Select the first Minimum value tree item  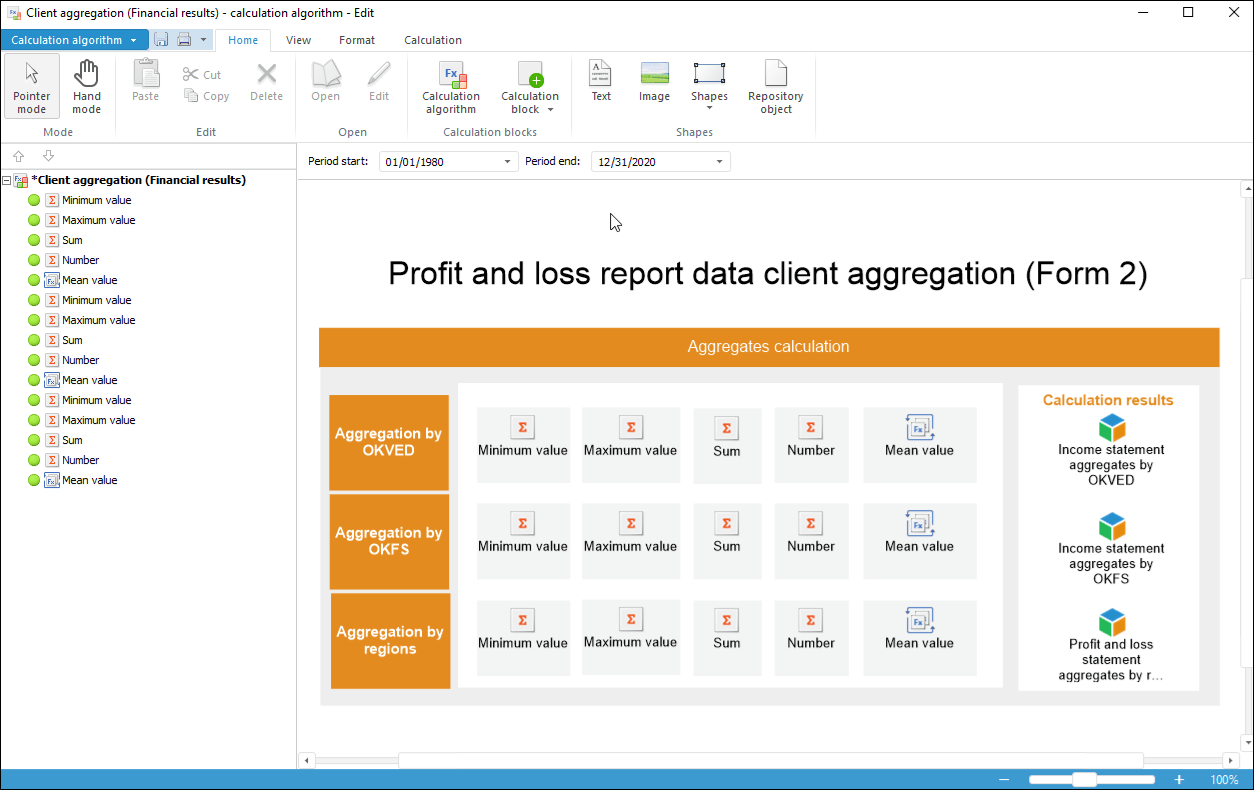(x=96, y=200)
